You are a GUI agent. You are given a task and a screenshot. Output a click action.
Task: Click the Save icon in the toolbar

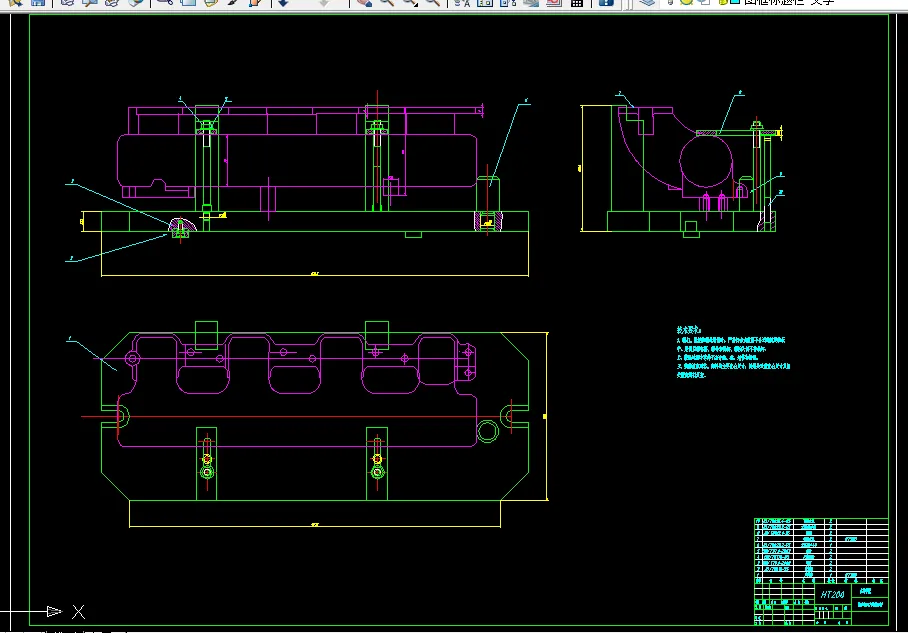[x=38, y=3]
